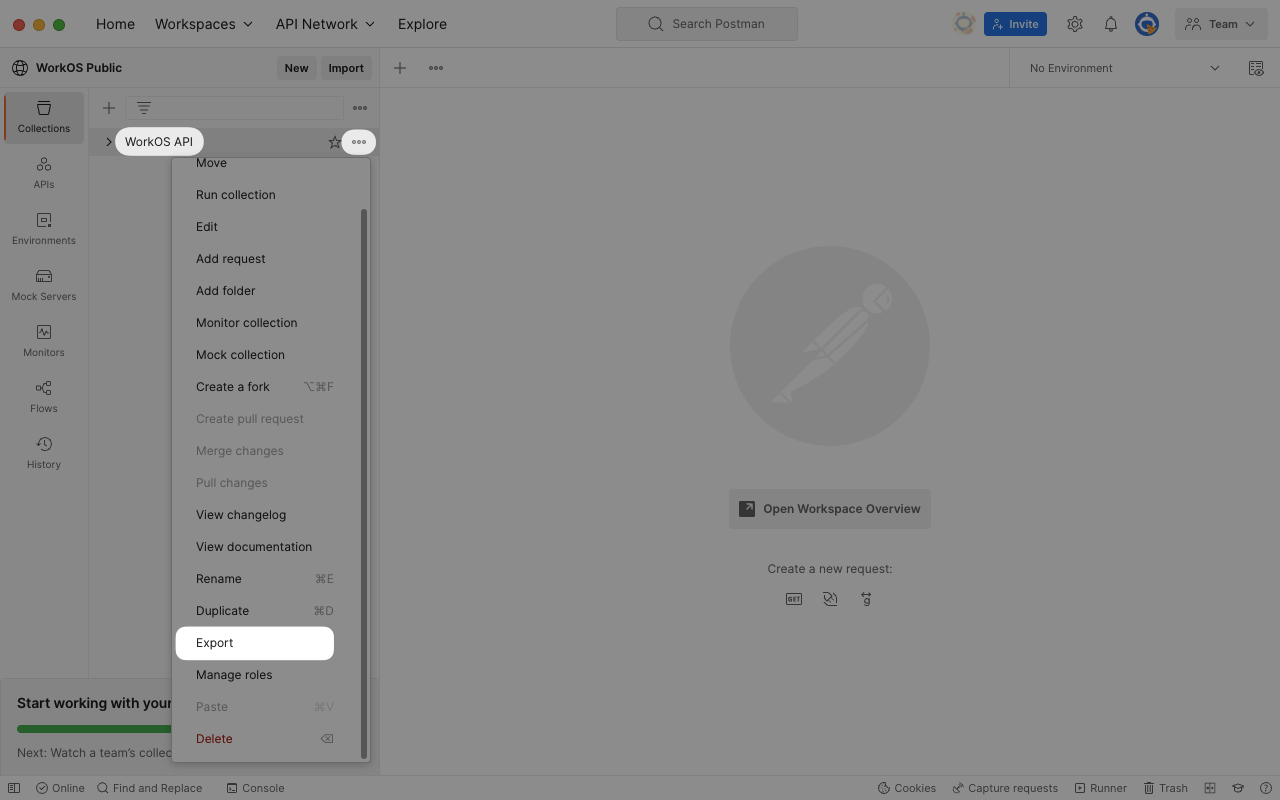Image resolution: width=1280 pixels, height=800 pixels.
Task: Open the Collections sidebar tab
Action: tap(44, 117)
